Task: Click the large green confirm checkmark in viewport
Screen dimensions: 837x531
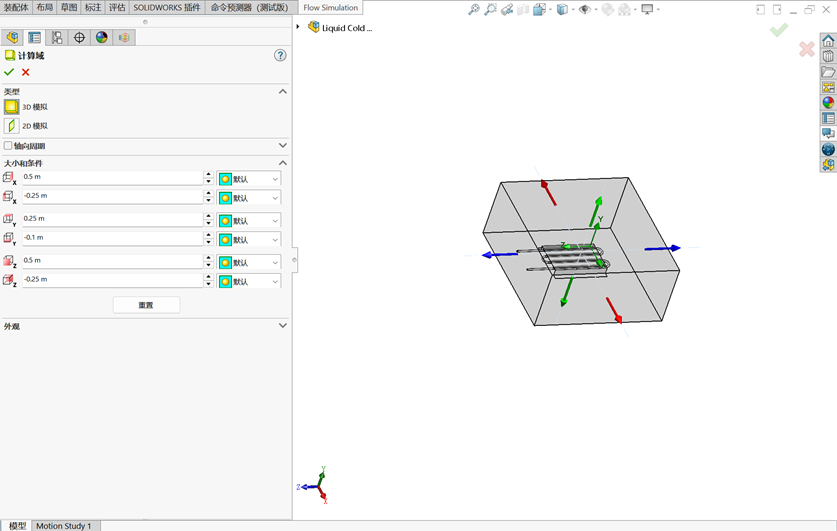Action: point(779,30)
